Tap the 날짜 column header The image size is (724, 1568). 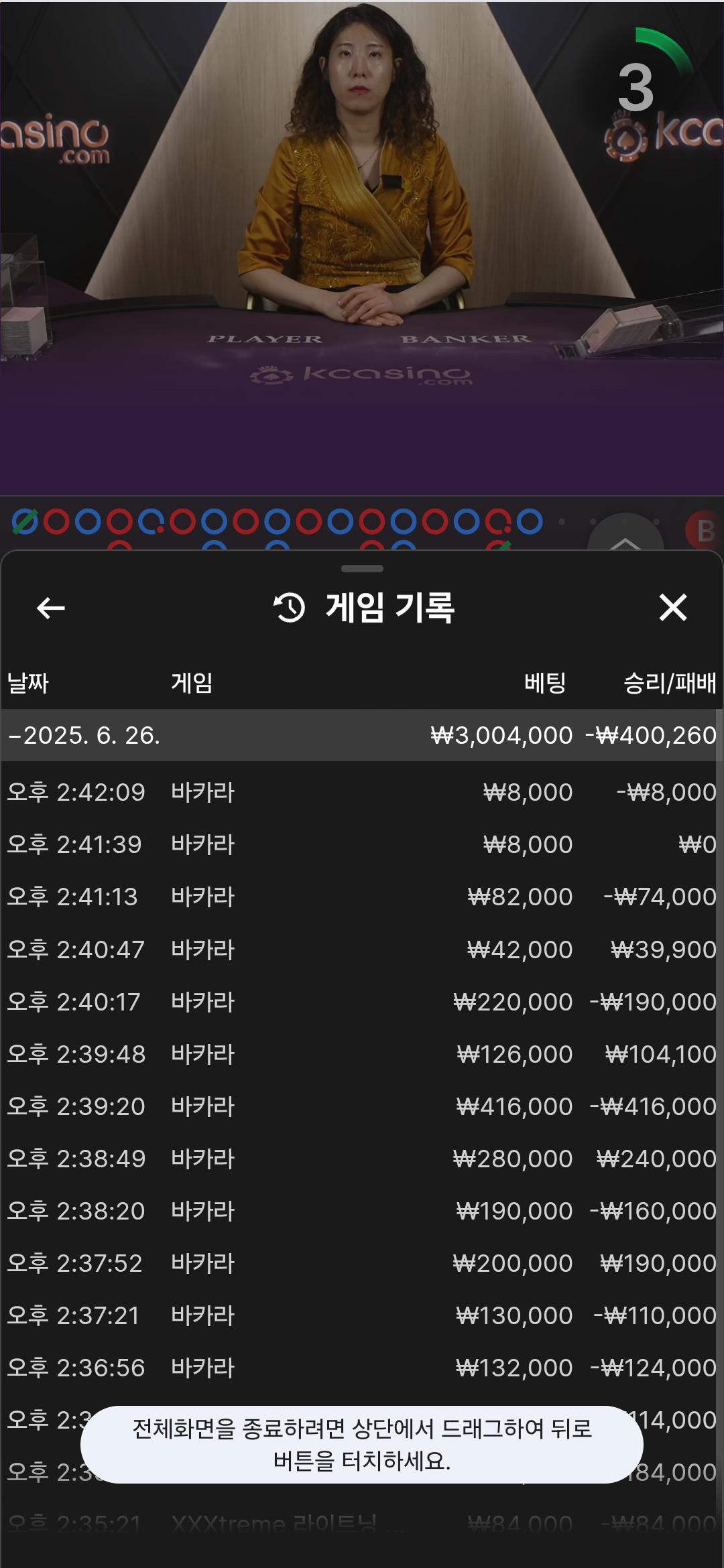click(28, 683)
